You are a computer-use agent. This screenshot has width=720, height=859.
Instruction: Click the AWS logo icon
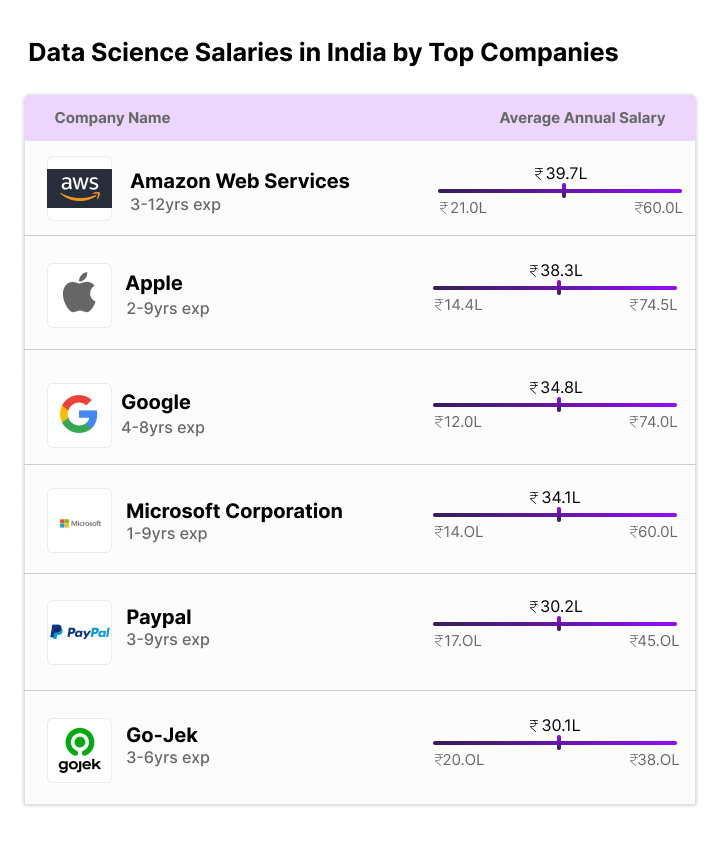coord(79,188)
